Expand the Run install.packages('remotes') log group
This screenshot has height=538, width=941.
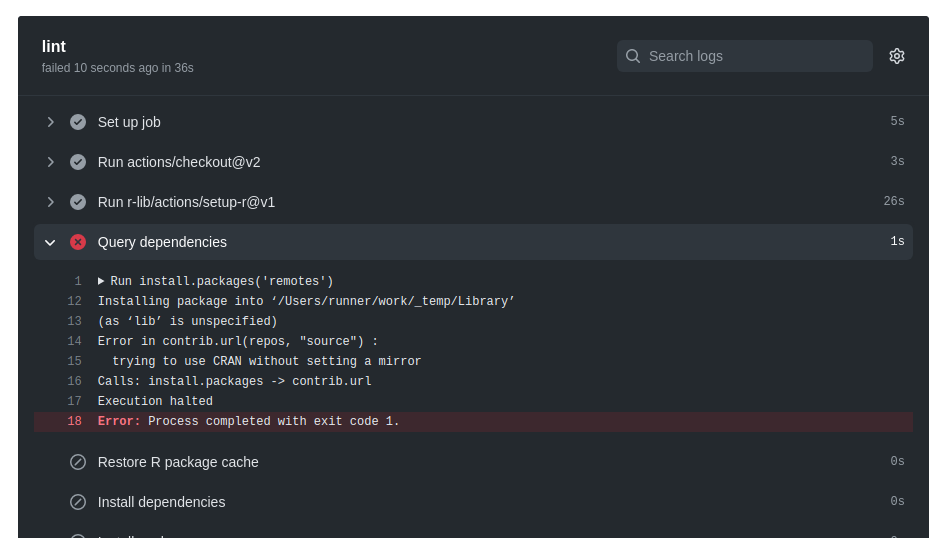coord(101,281)
